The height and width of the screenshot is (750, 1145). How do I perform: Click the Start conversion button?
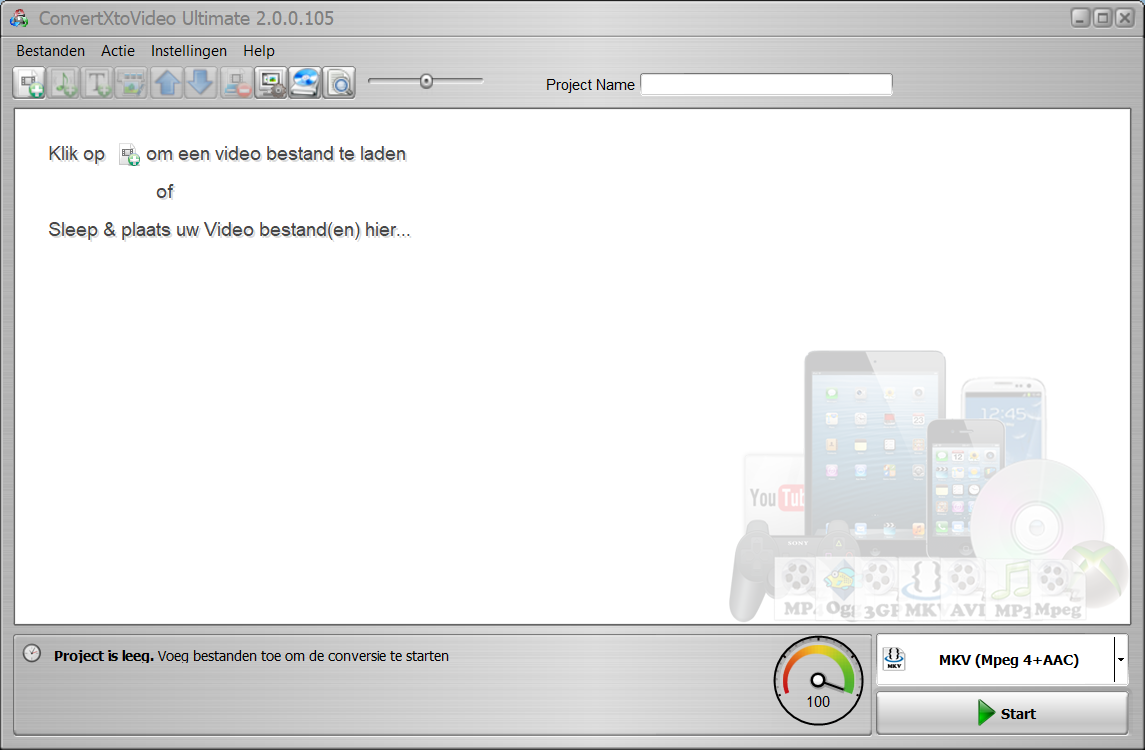pos(1002,713)
